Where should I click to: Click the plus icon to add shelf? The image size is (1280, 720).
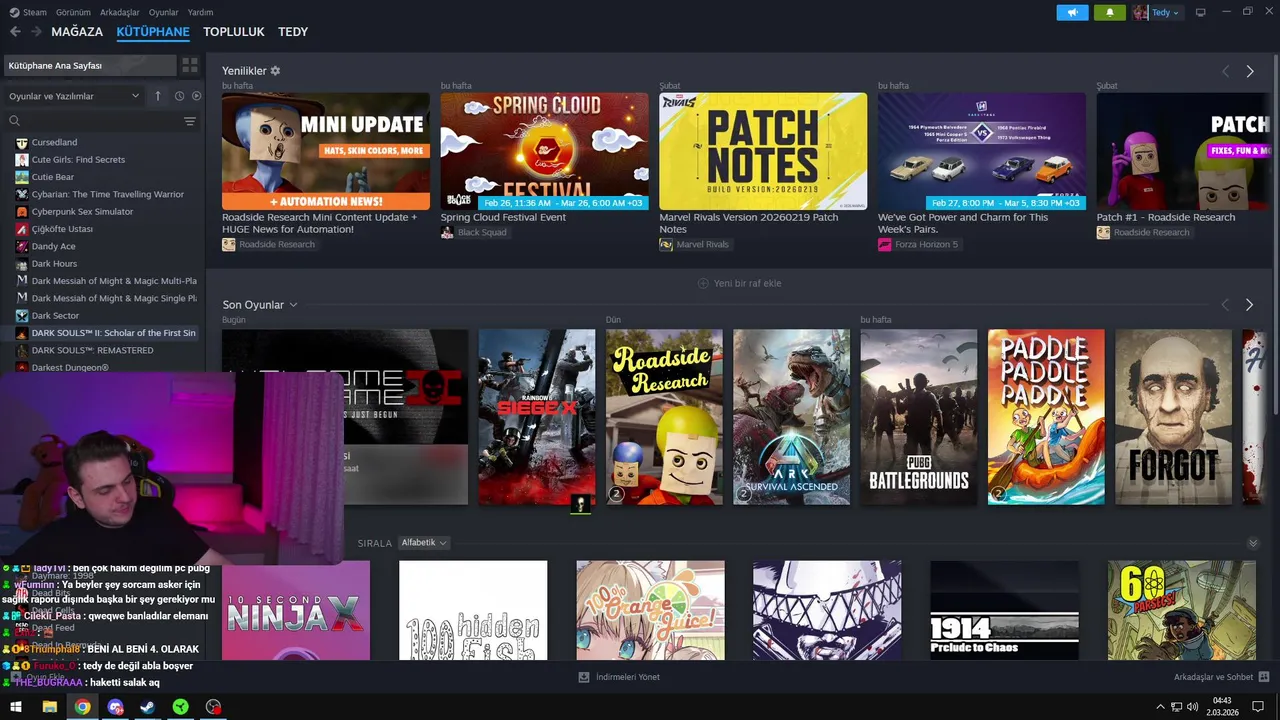point(703,284)
